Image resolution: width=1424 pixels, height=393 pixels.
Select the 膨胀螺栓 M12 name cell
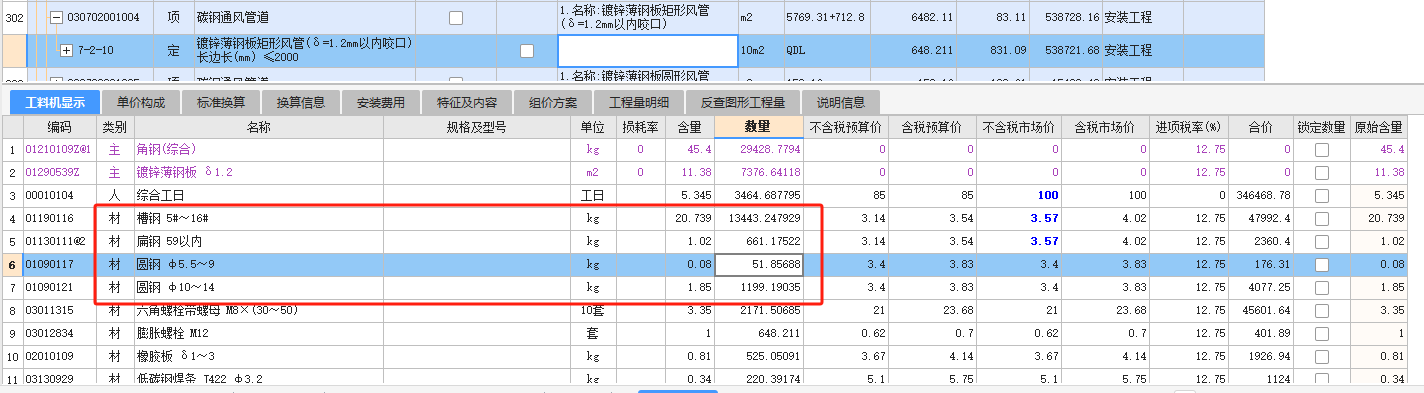[260, 333]
